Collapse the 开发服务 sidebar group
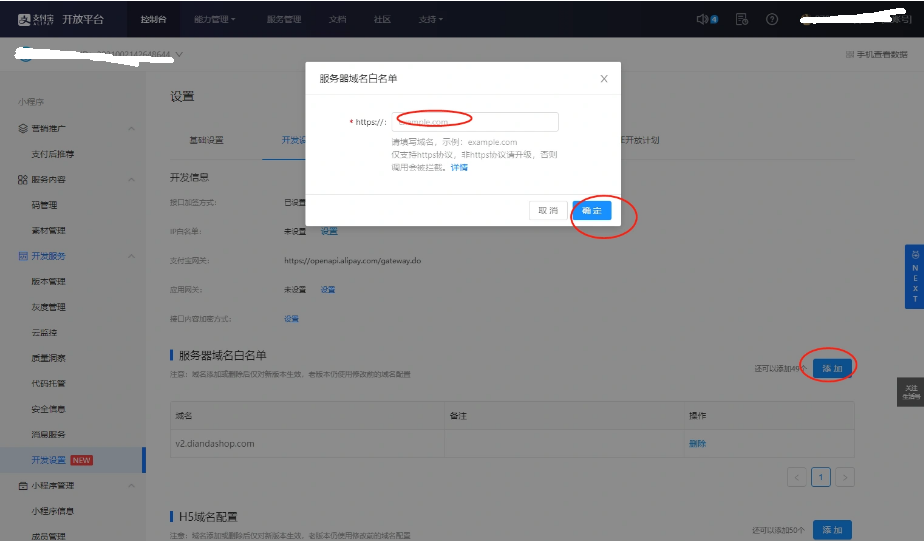The image size is (924, 541). [131, 256]
